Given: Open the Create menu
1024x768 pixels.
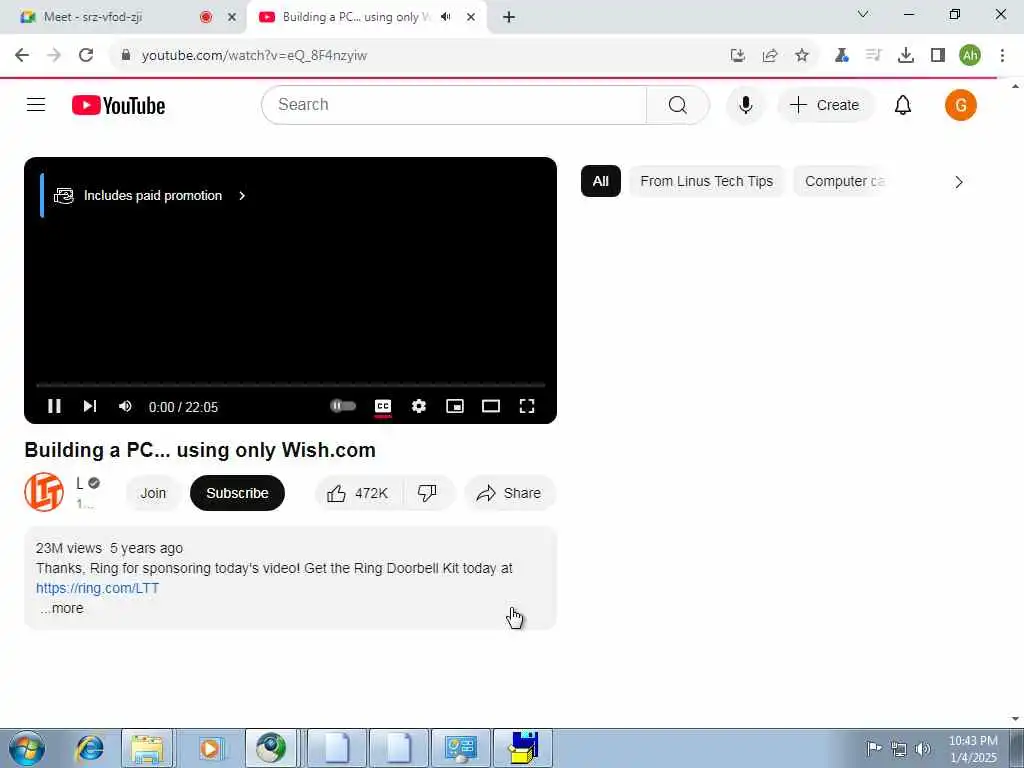Looking at the screenshot, I should pyautogui.click(x=825, y=104).
